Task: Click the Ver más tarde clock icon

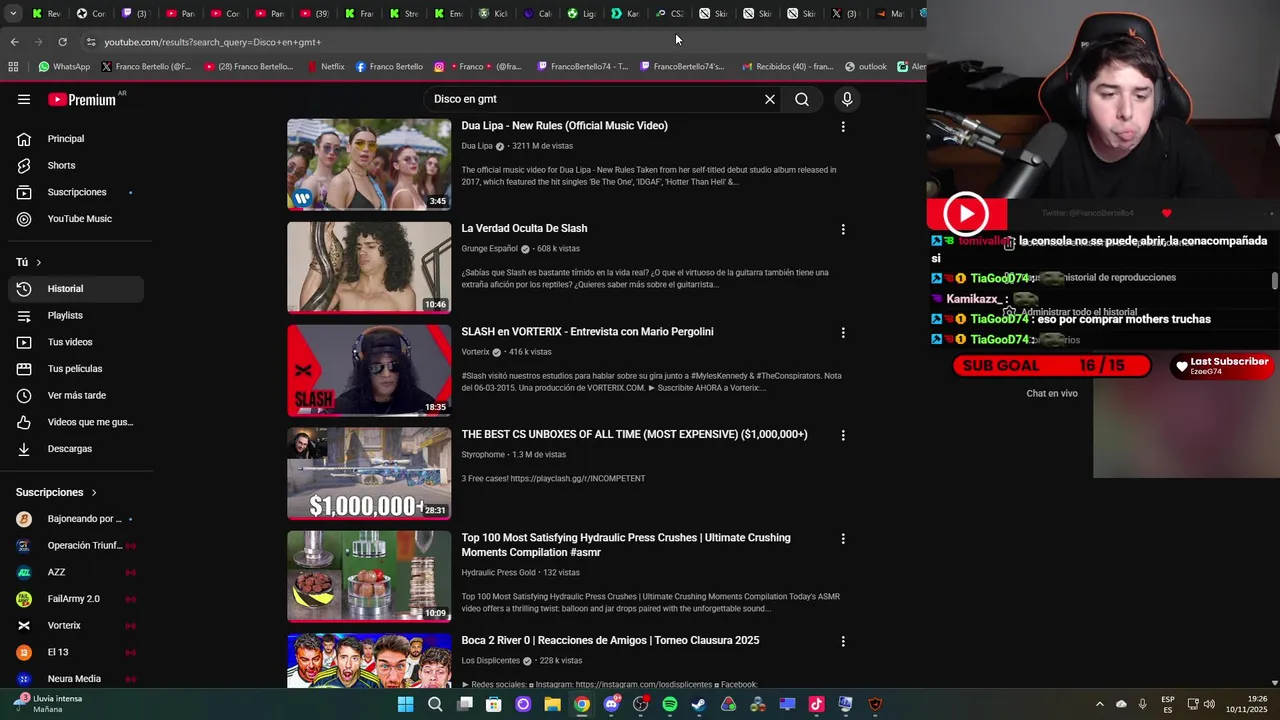Action: (24, 395)
